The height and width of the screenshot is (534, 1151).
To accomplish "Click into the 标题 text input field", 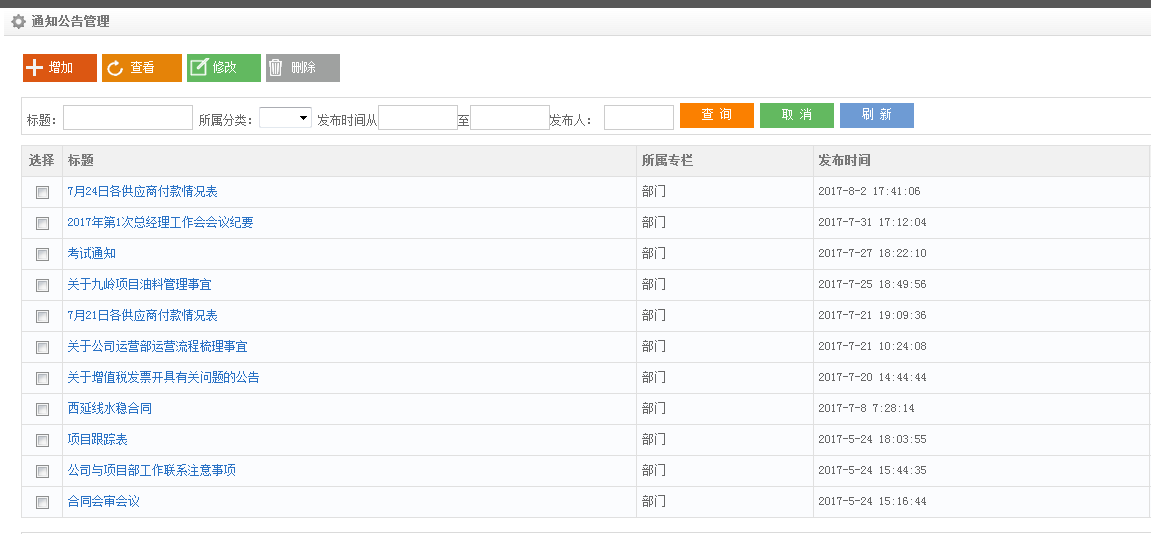I will (128, 118).
